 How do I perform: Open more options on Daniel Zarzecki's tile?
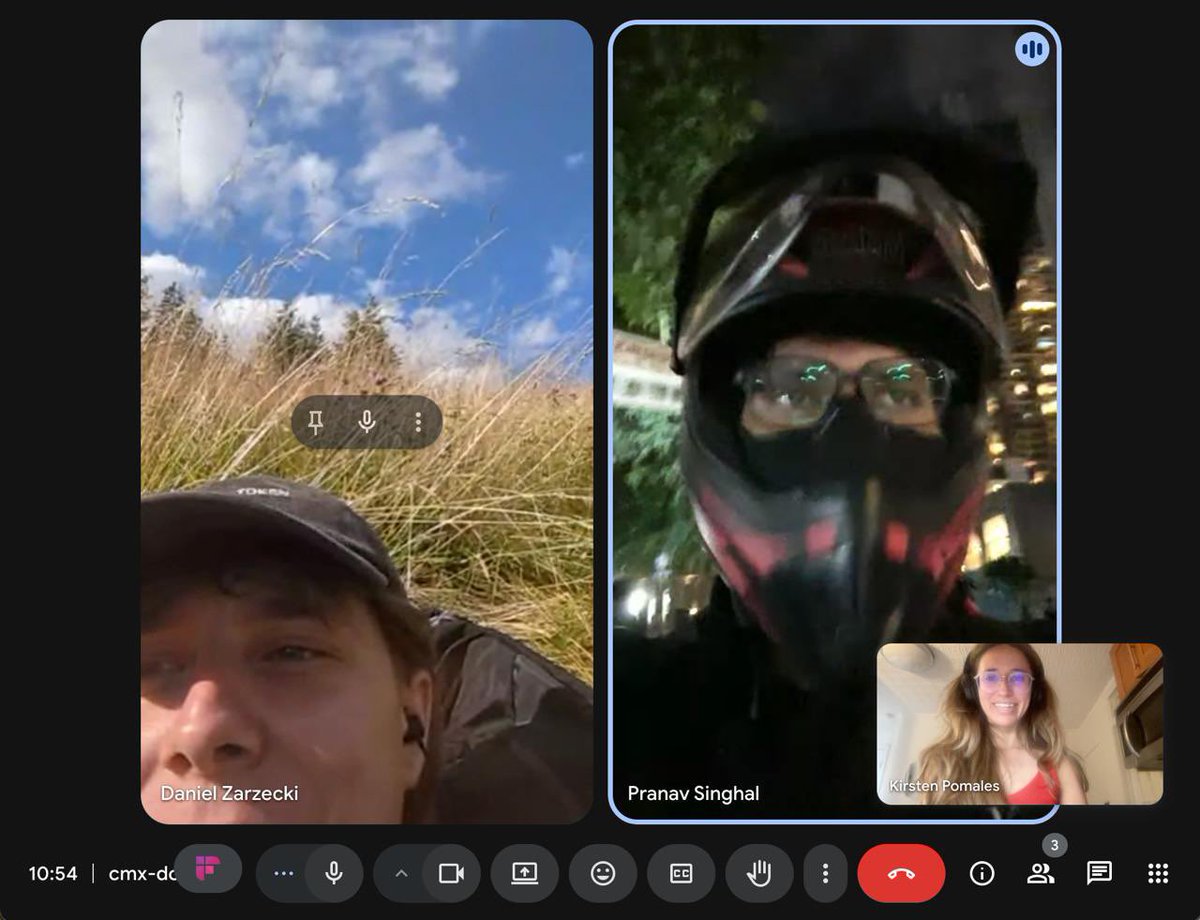[418, 423]
